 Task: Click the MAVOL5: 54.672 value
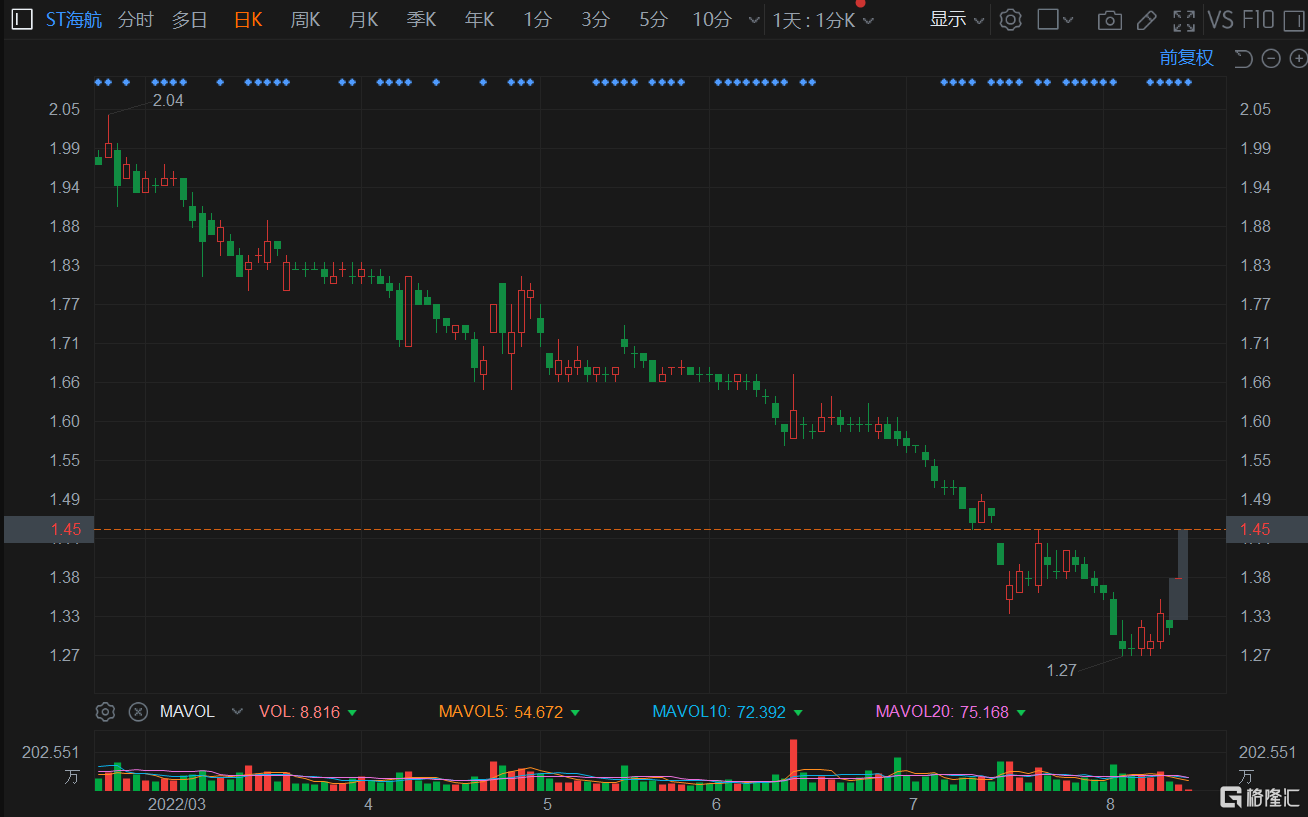[501, 712]
